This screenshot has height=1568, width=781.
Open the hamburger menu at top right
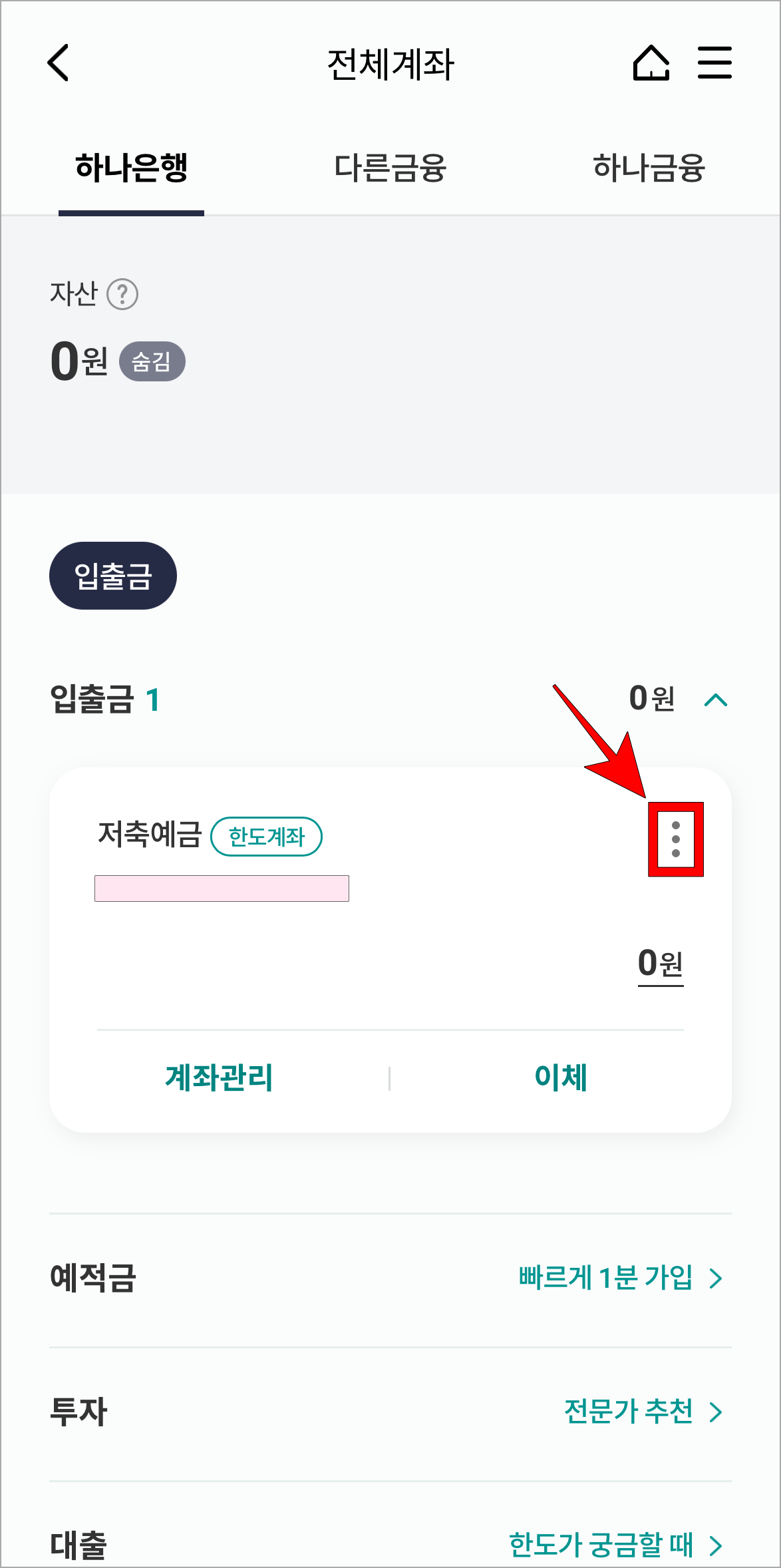(714, 62)
